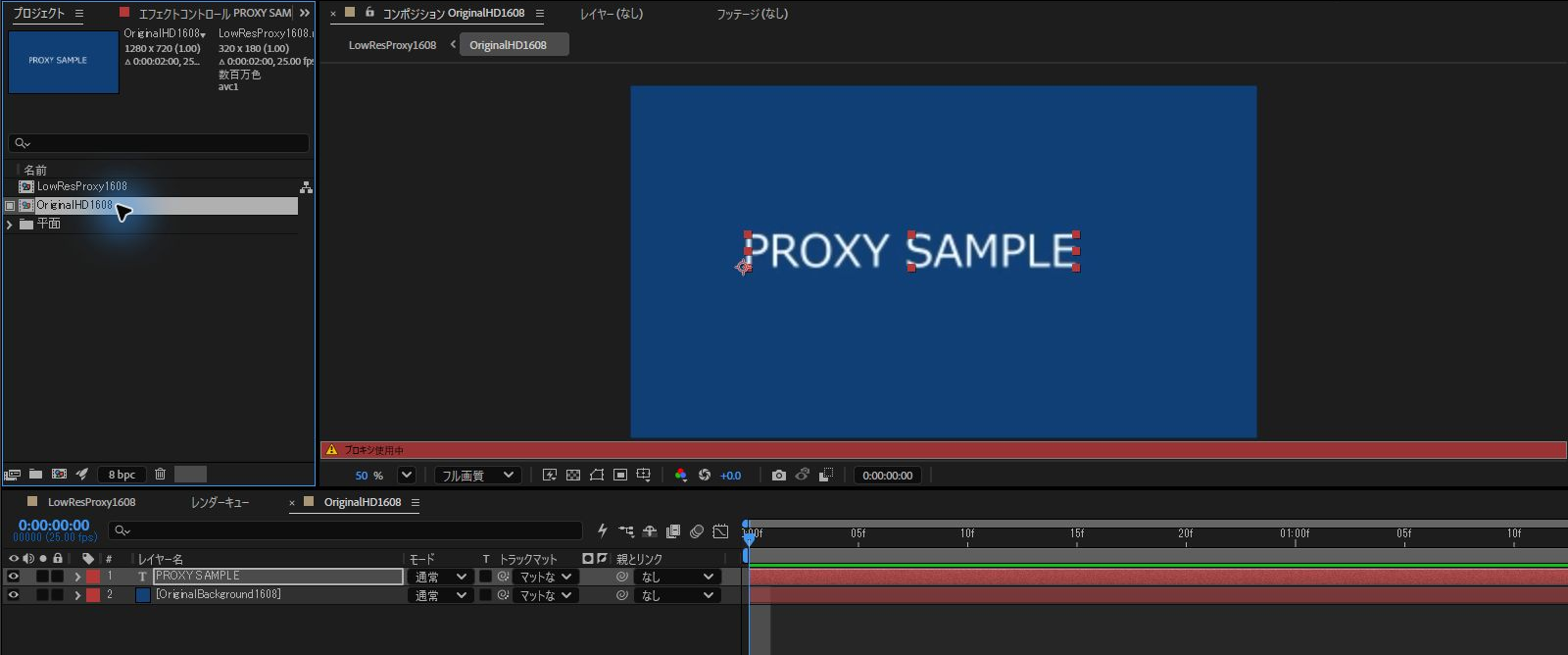
Task: Switch to レイヤー (なし) viewer tab
Action: pyautogui.click(x=612, y=14)
